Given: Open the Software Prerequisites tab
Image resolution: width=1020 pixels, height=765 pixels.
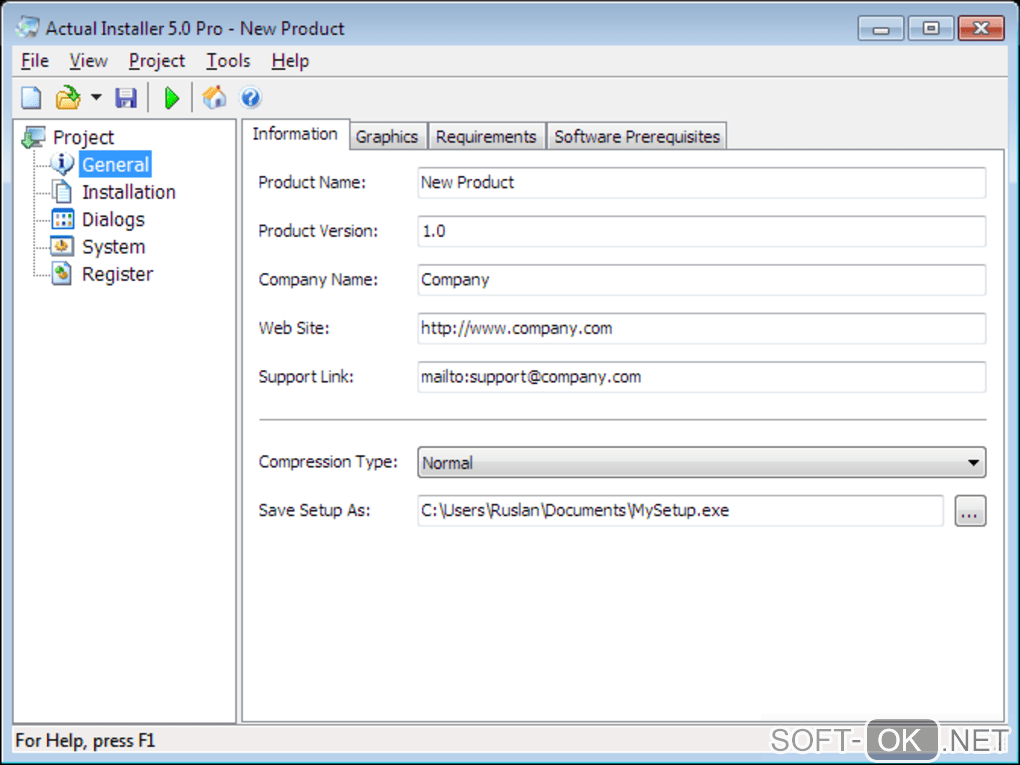Looking at the screenshot, I should (637, 137).
